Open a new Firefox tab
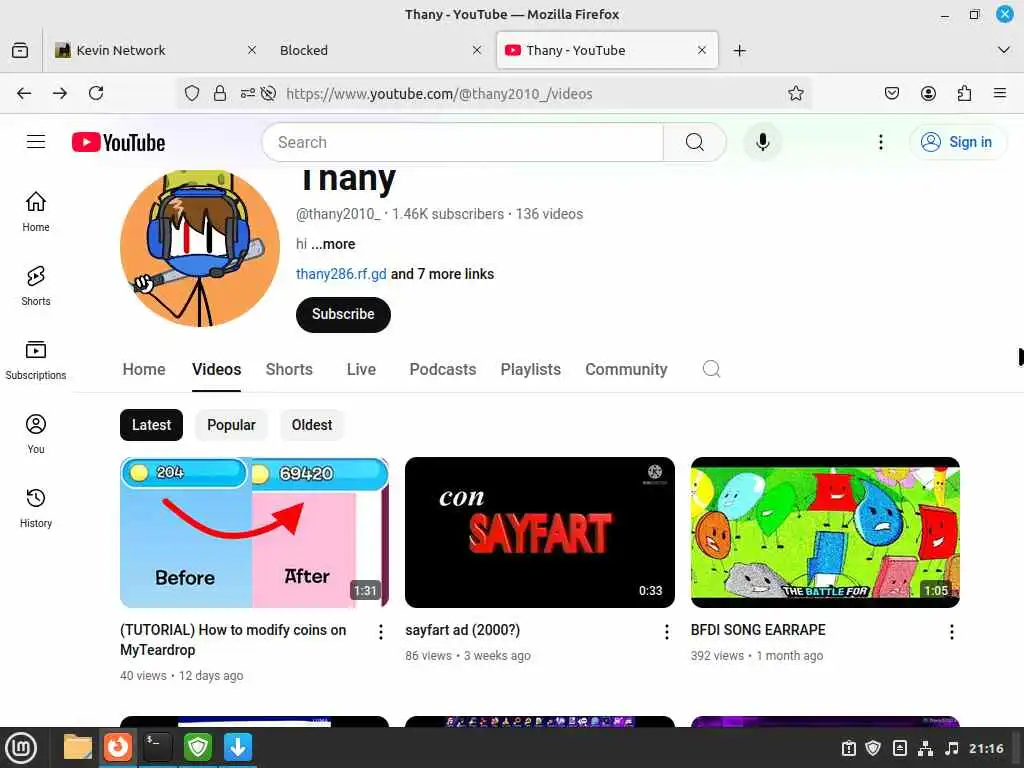This screenshot has width=1024, height=768. point(739,50)
